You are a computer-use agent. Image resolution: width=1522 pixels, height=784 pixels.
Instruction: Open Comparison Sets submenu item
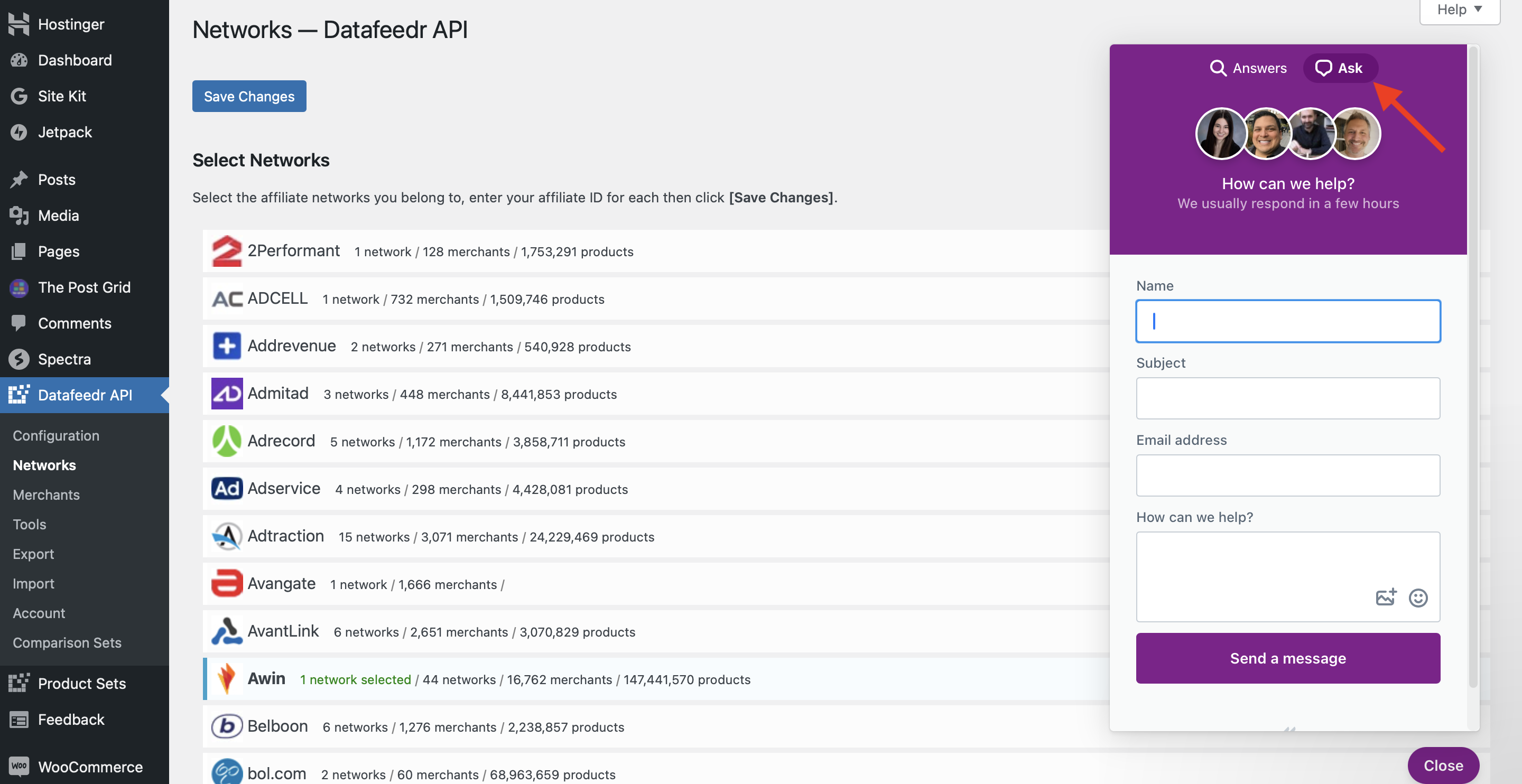tap(67, 642)
